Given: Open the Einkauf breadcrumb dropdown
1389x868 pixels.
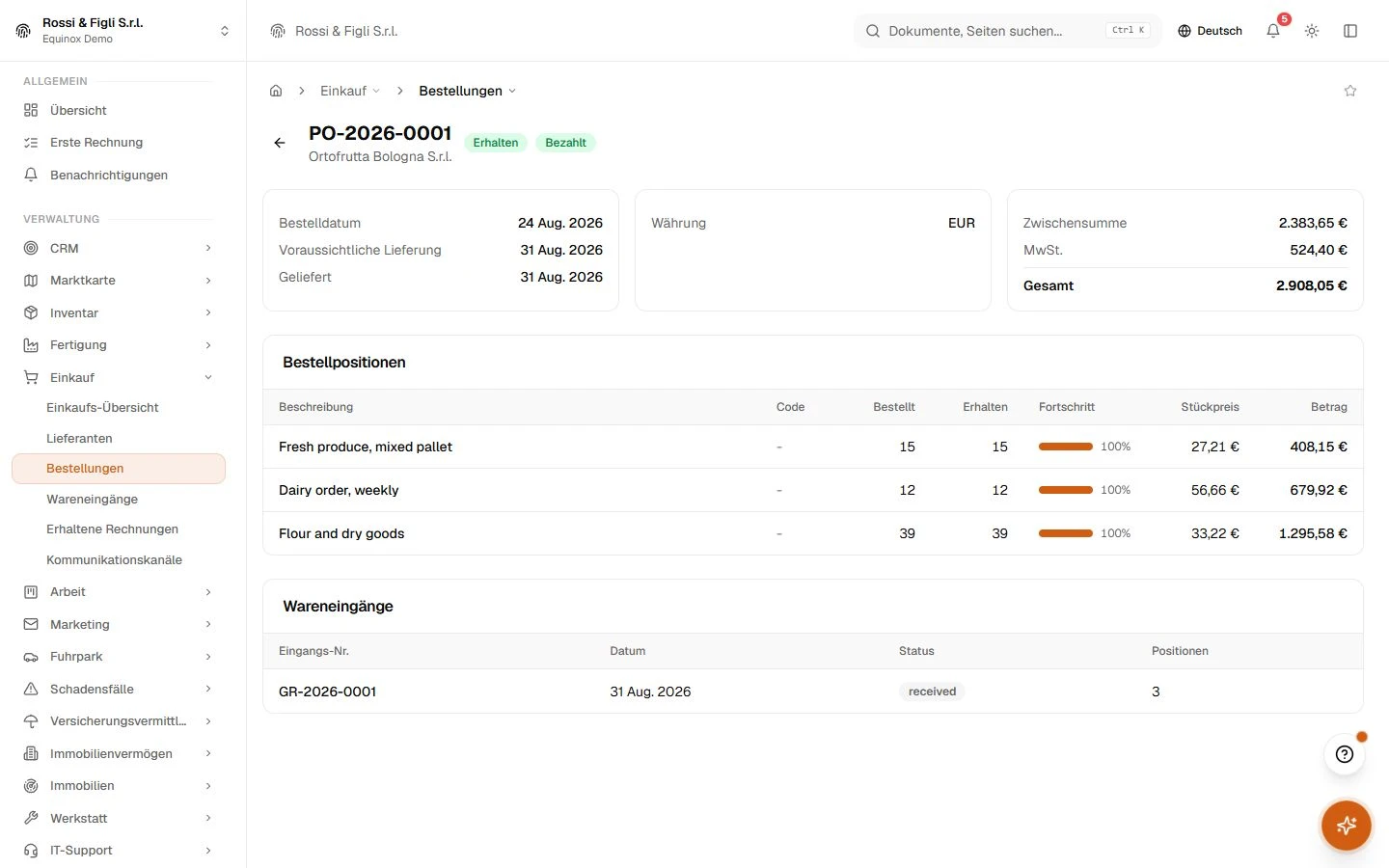Looking at the screenshot, I should point(350,91).
